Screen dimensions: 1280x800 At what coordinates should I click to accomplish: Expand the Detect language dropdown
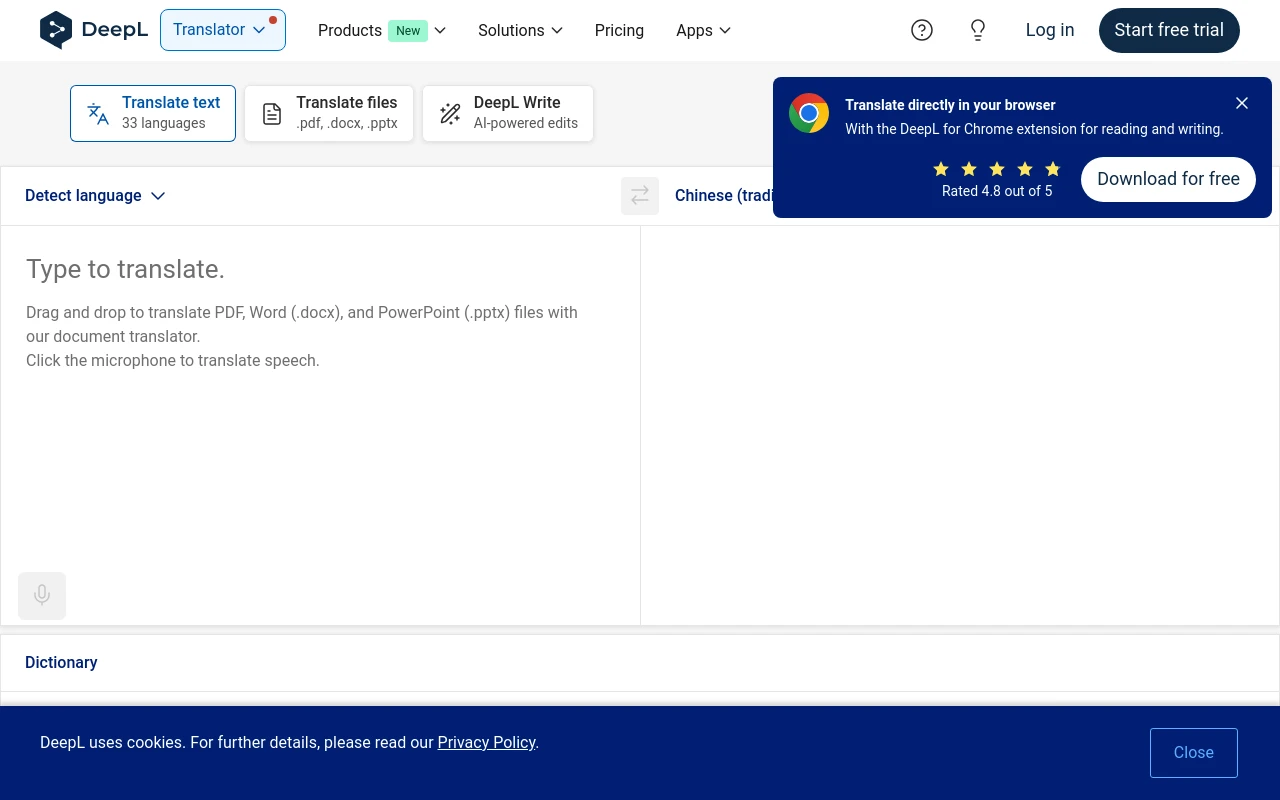[95, 196]
